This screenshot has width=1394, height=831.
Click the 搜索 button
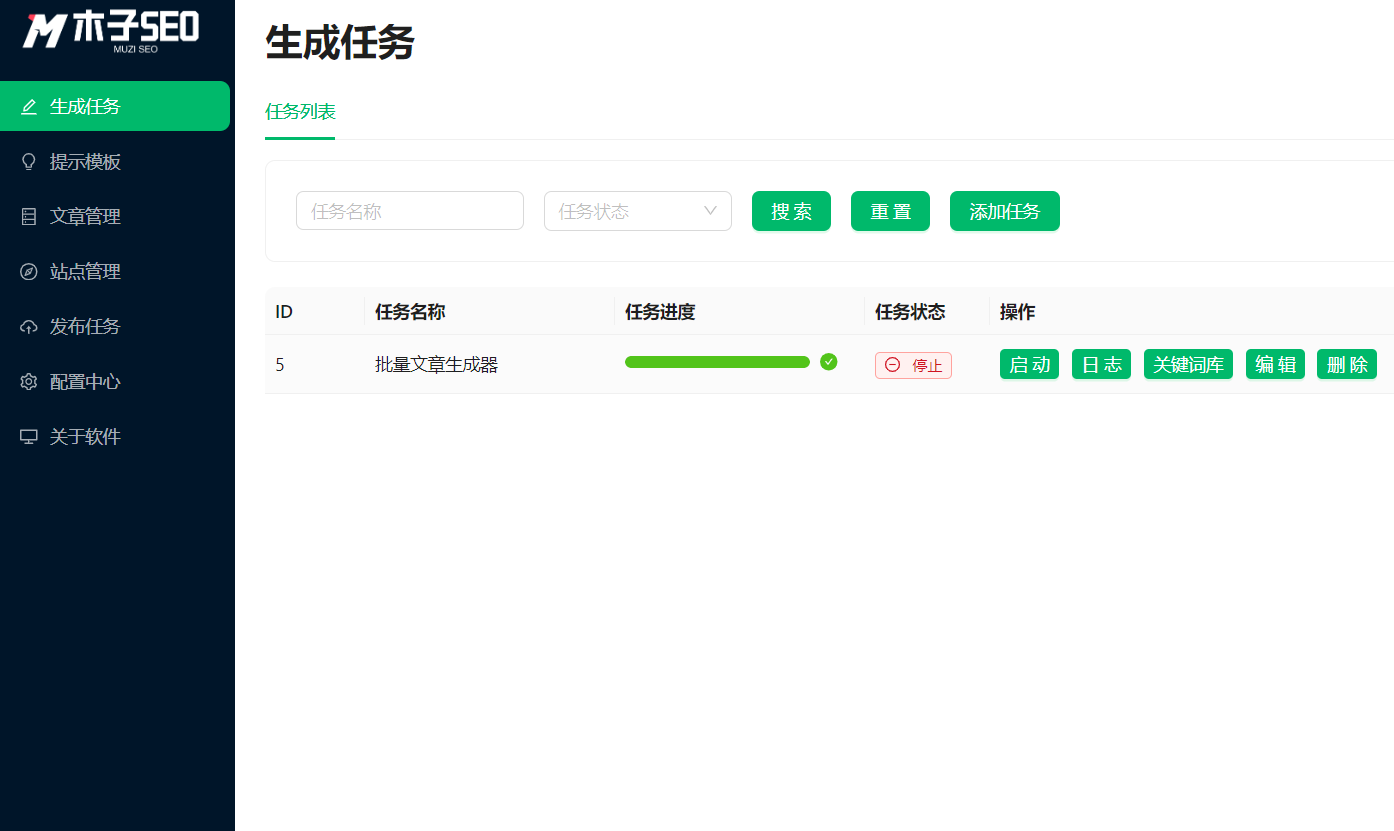point(791,211)
